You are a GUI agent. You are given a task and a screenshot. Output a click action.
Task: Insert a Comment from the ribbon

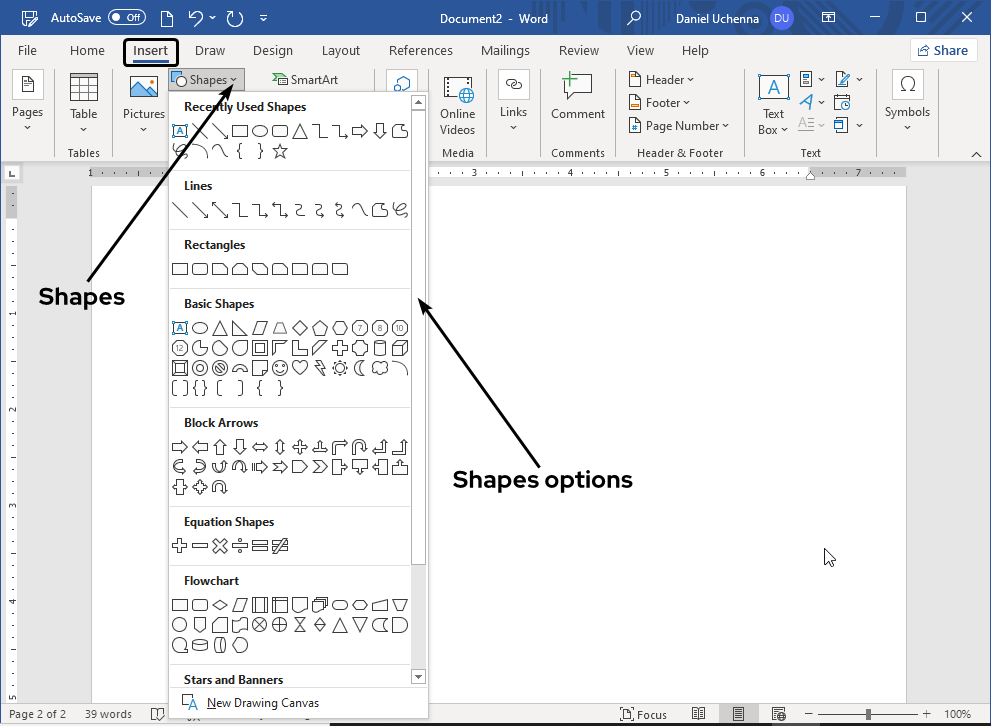(x=578, y=98)
